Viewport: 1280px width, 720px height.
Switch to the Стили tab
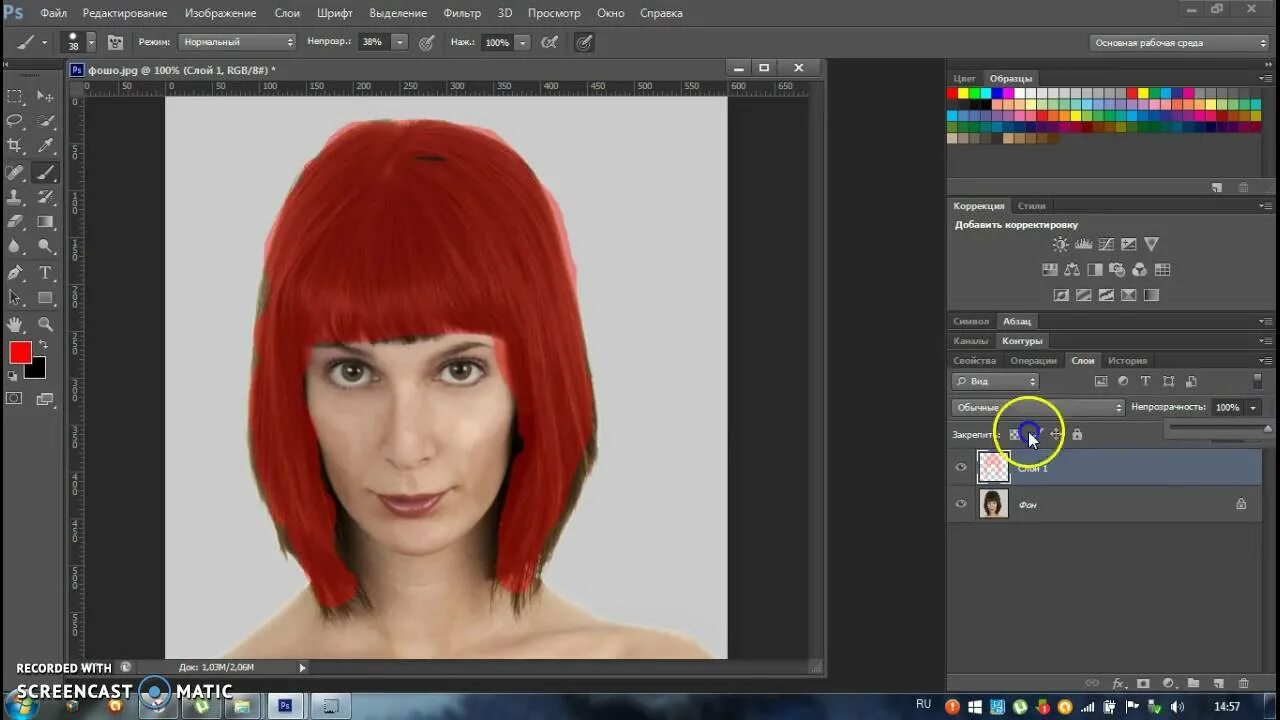[1032, 206]
